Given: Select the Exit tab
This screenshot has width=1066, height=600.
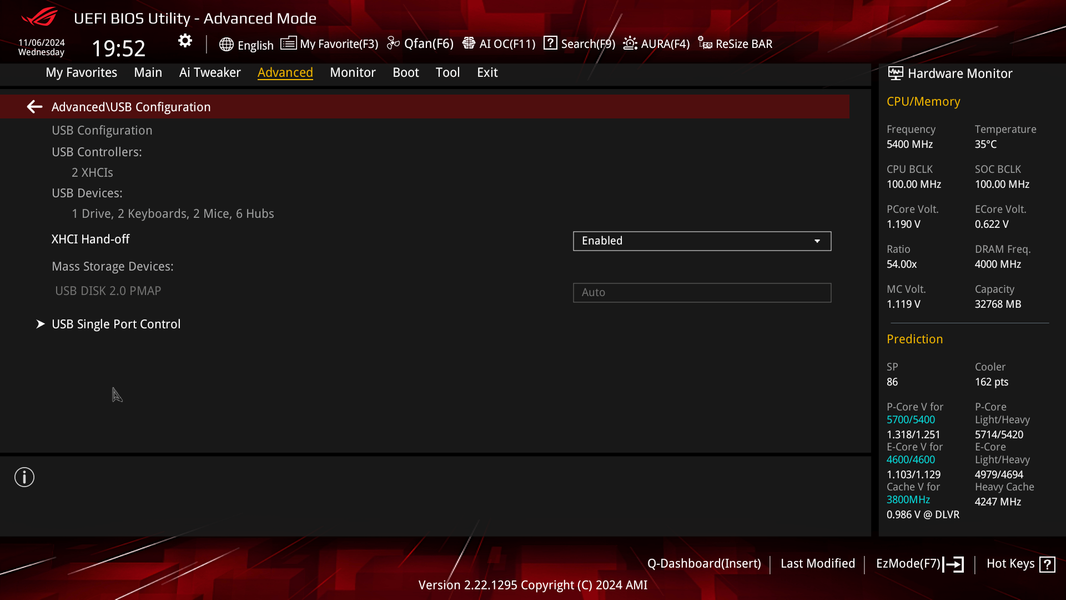Looking at the screenshot, I should [487, 72].
